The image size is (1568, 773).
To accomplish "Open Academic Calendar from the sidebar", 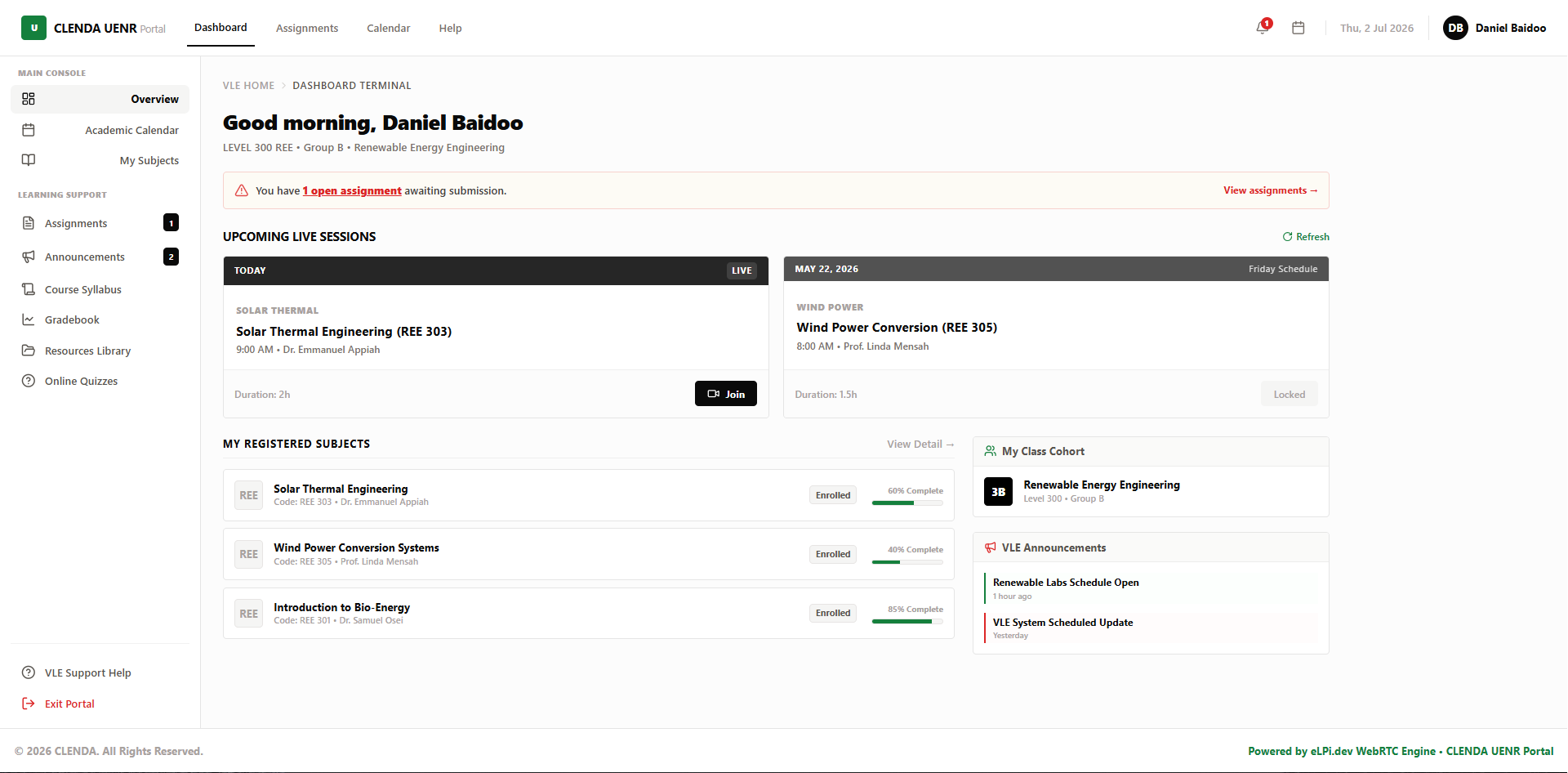I will click(100, 130).
